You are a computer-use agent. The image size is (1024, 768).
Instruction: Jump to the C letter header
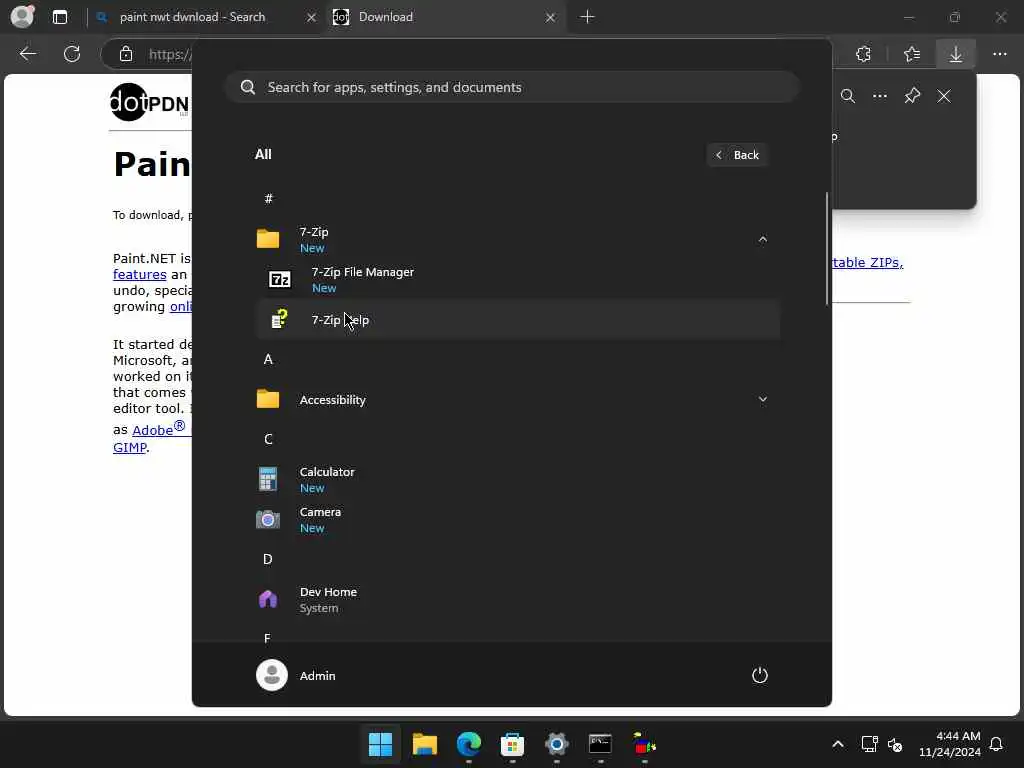(x=268, y=439)
